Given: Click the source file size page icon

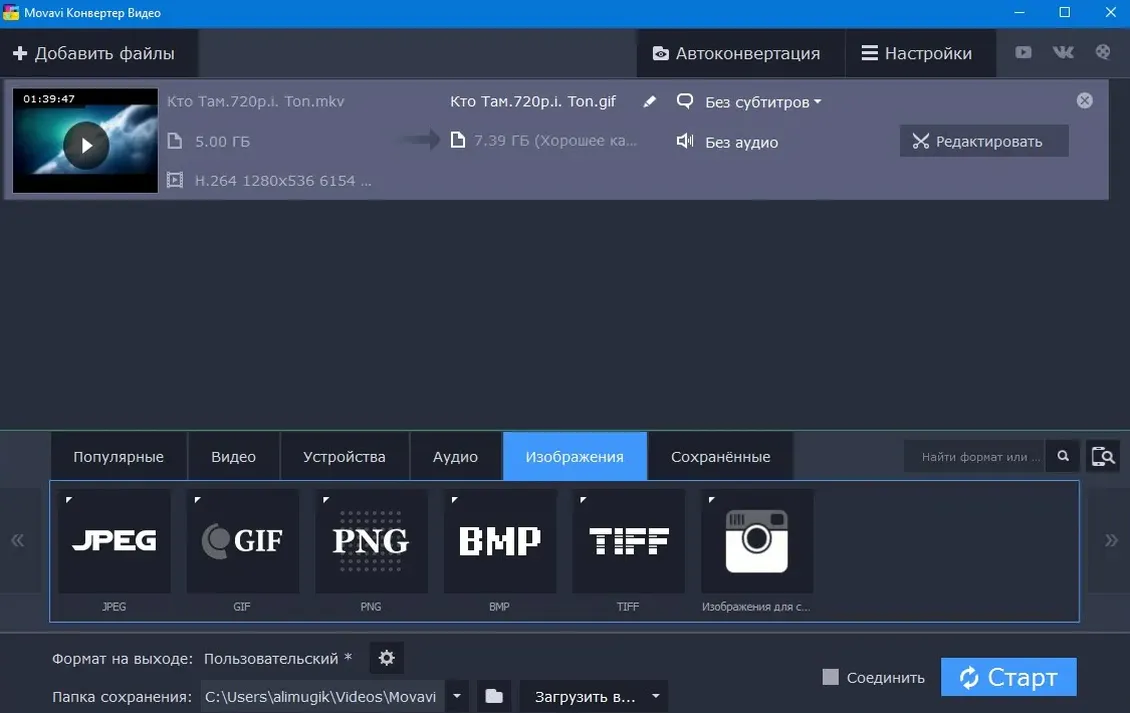Looking at the screenshot, I should coord(174,141).
